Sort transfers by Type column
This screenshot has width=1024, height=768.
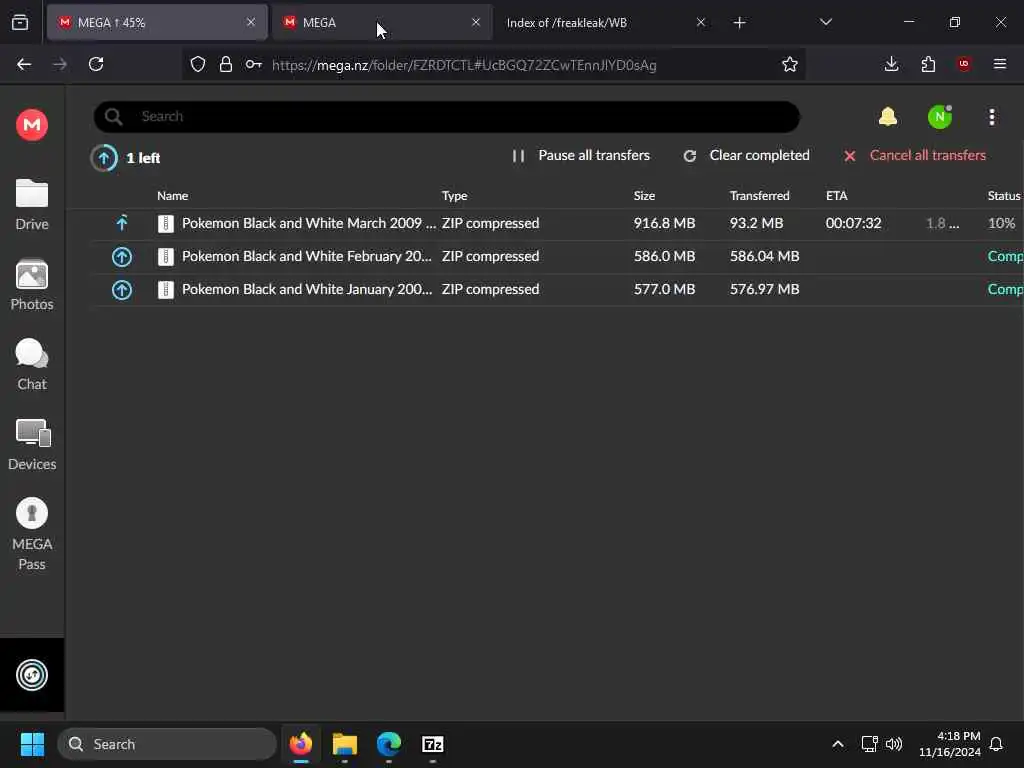[455, 196]
